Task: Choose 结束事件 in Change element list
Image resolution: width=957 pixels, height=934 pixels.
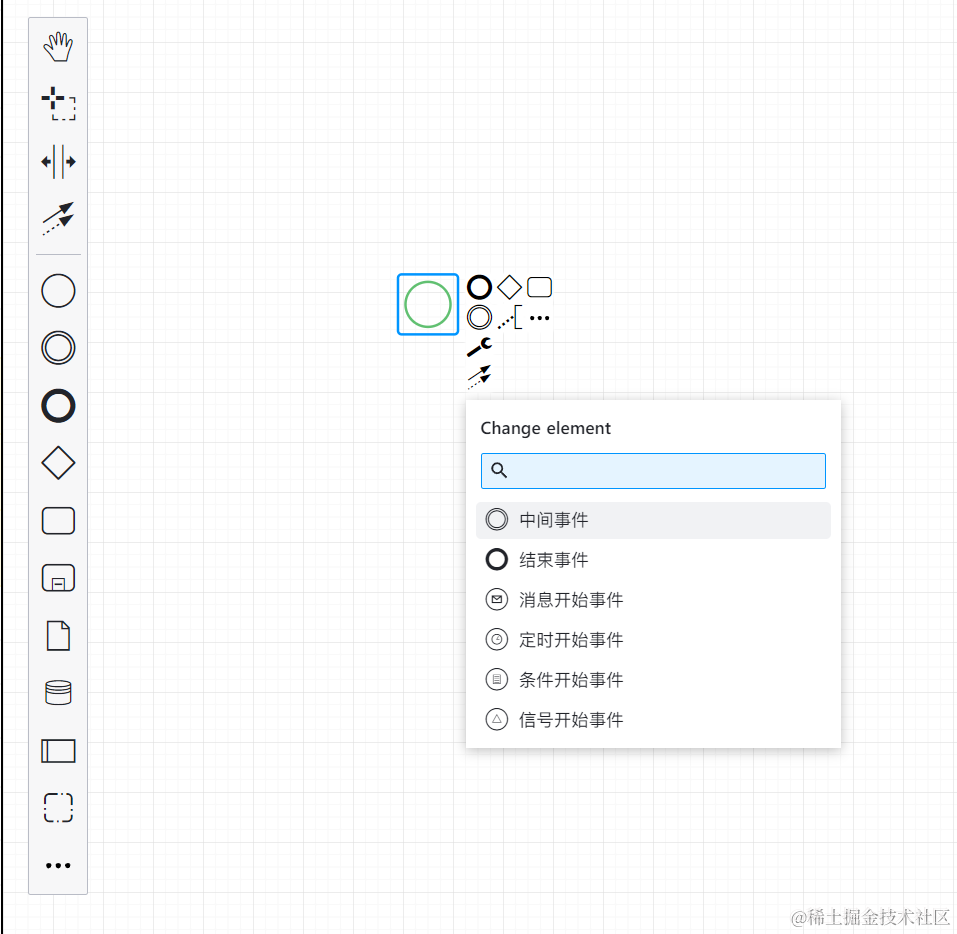Action: 653,560
